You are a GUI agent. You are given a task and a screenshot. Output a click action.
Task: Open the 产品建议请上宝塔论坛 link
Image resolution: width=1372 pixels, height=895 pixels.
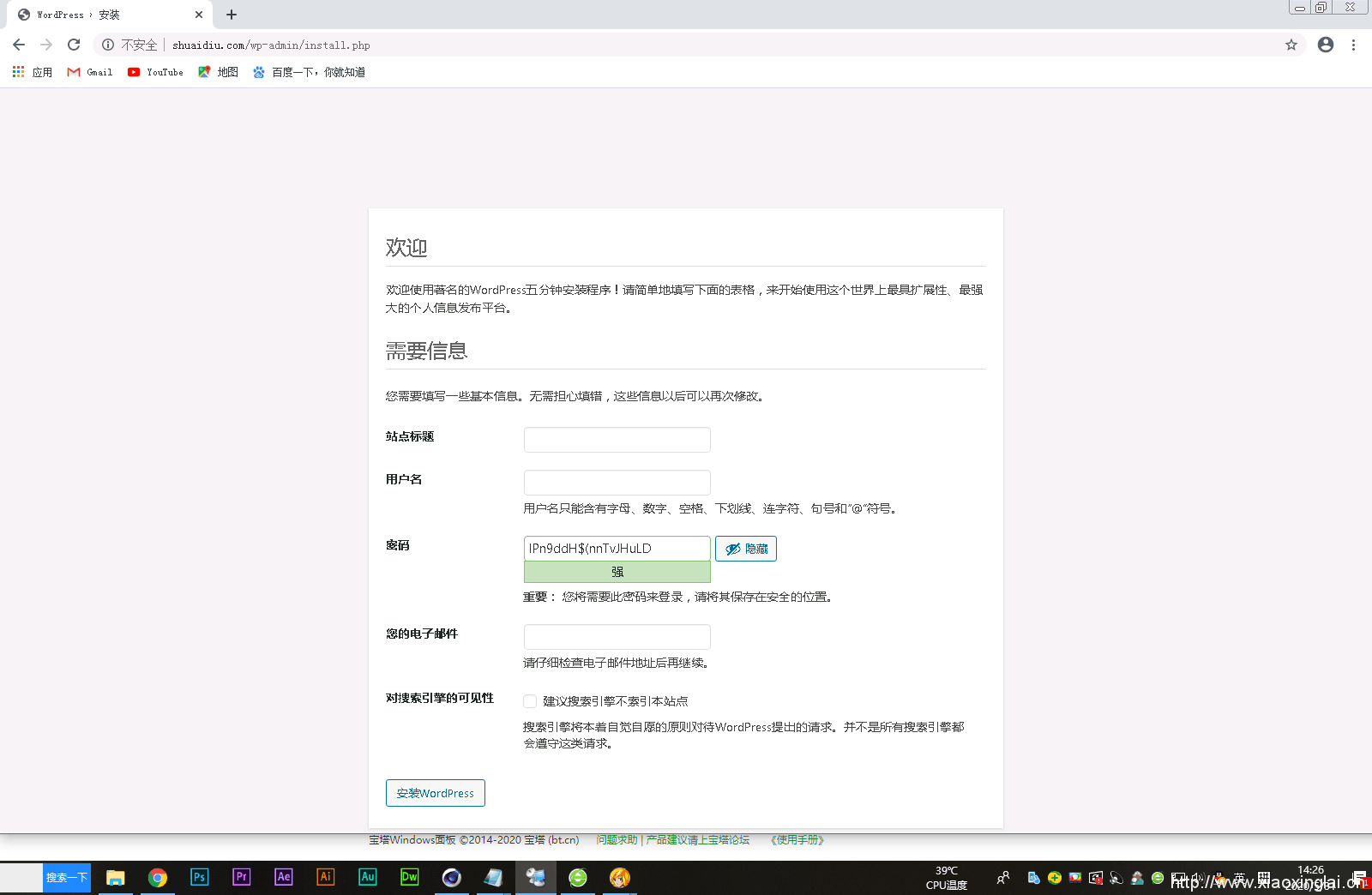[x=698, y=840]
